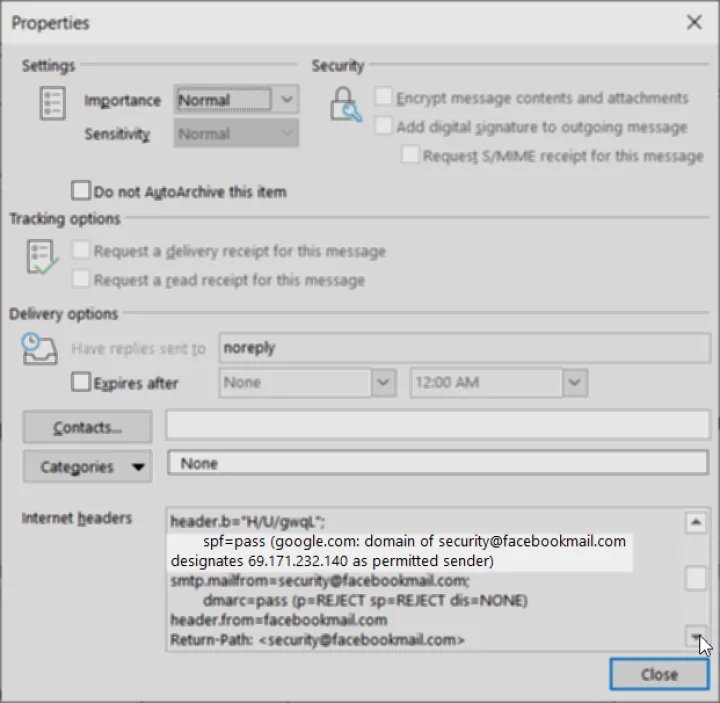720x703 pixels.
Task: Click the Delivery options clock envelope icon
Action: tap(39, 349)
